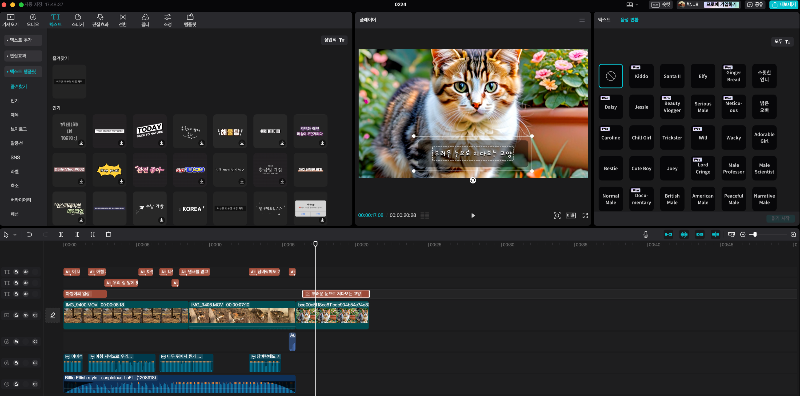Hide the second text track with eye icon
800x396 pixels.
click(x=26, y=283)
